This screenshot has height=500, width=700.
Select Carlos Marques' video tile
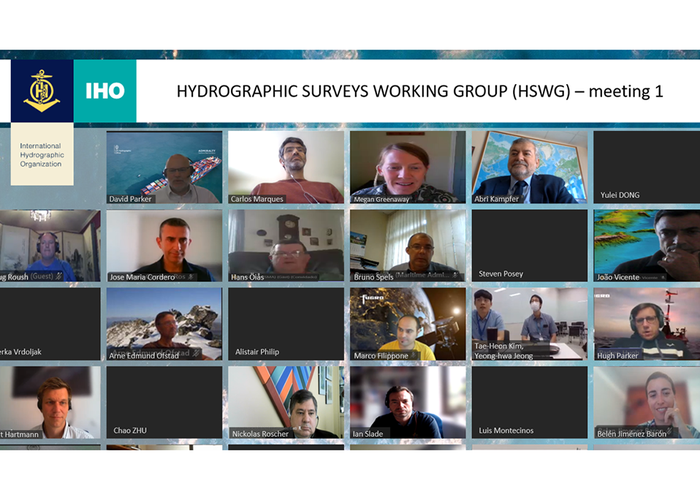point(286,167)
